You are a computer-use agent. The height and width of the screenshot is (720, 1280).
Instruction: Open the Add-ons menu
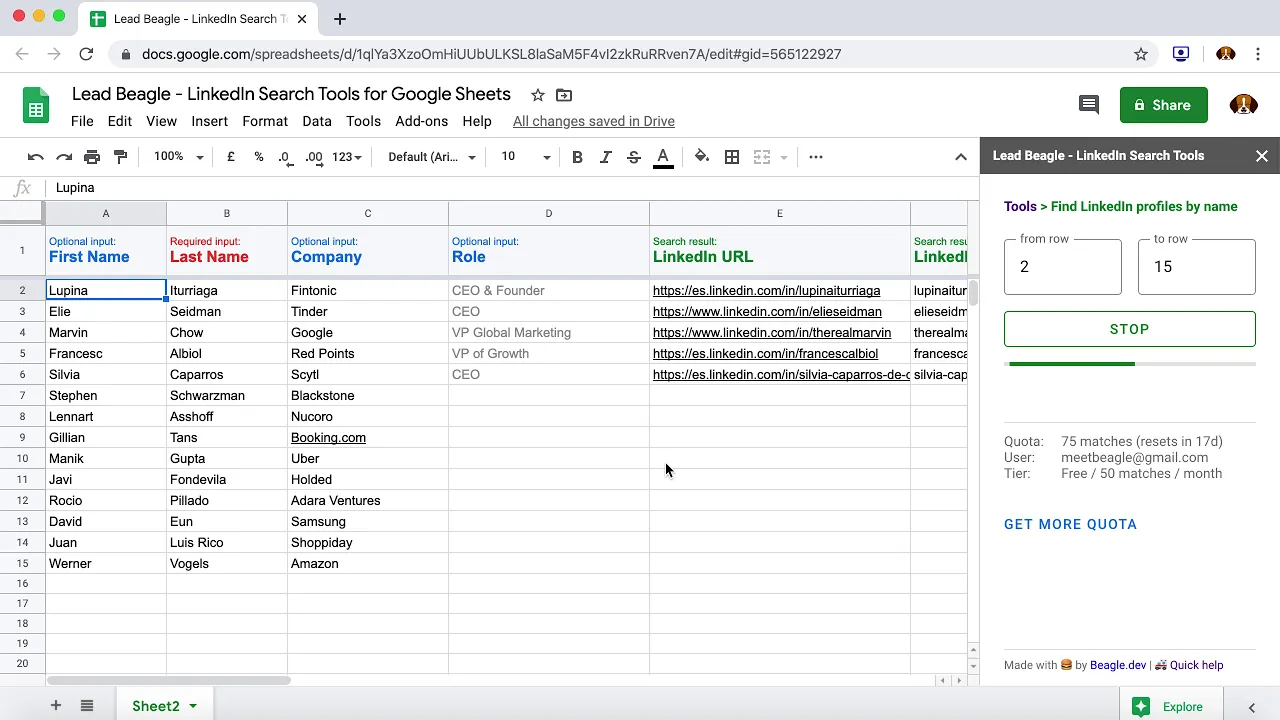click(421, 121)
